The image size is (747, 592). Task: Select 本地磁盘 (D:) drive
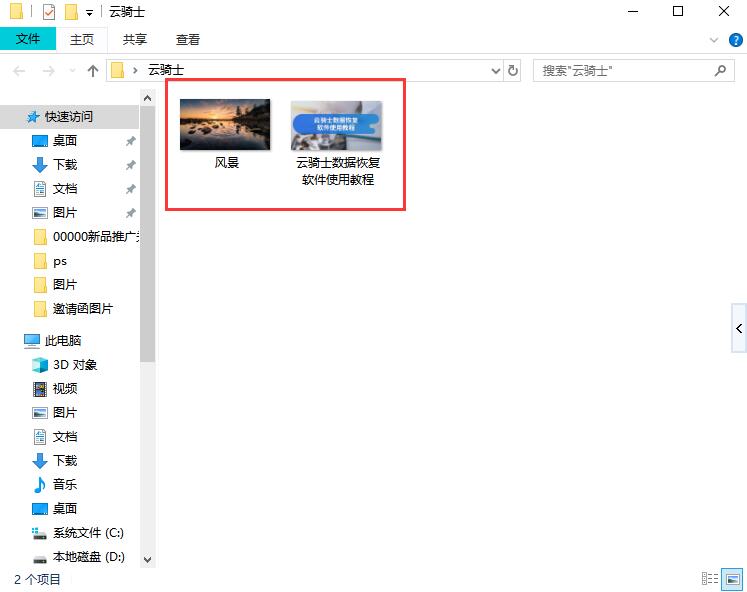(x=88, y=557)
